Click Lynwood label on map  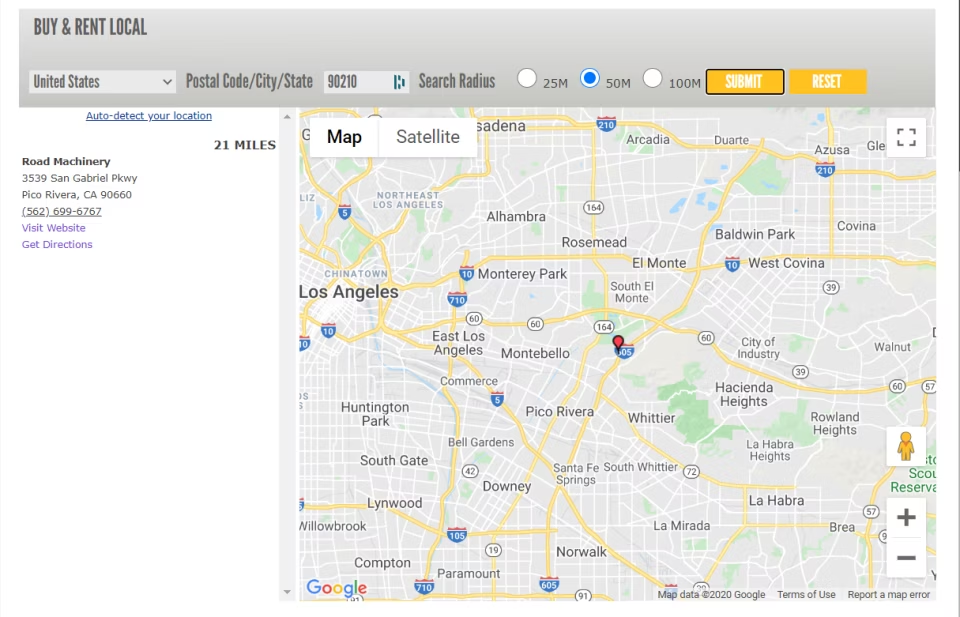[x=394, y=503]
